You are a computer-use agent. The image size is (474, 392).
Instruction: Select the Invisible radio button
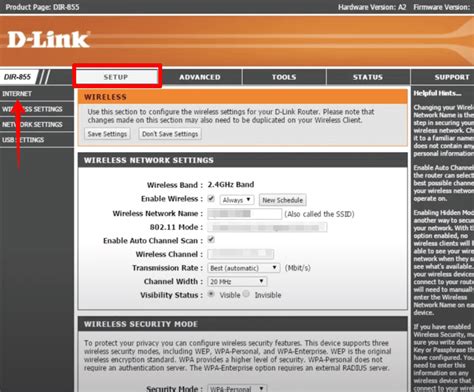click(246, 294)
